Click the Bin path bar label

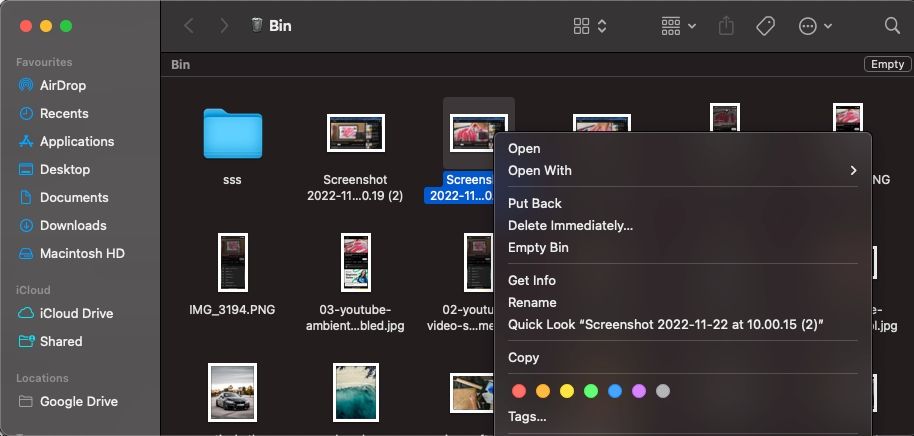pos(181,65)
